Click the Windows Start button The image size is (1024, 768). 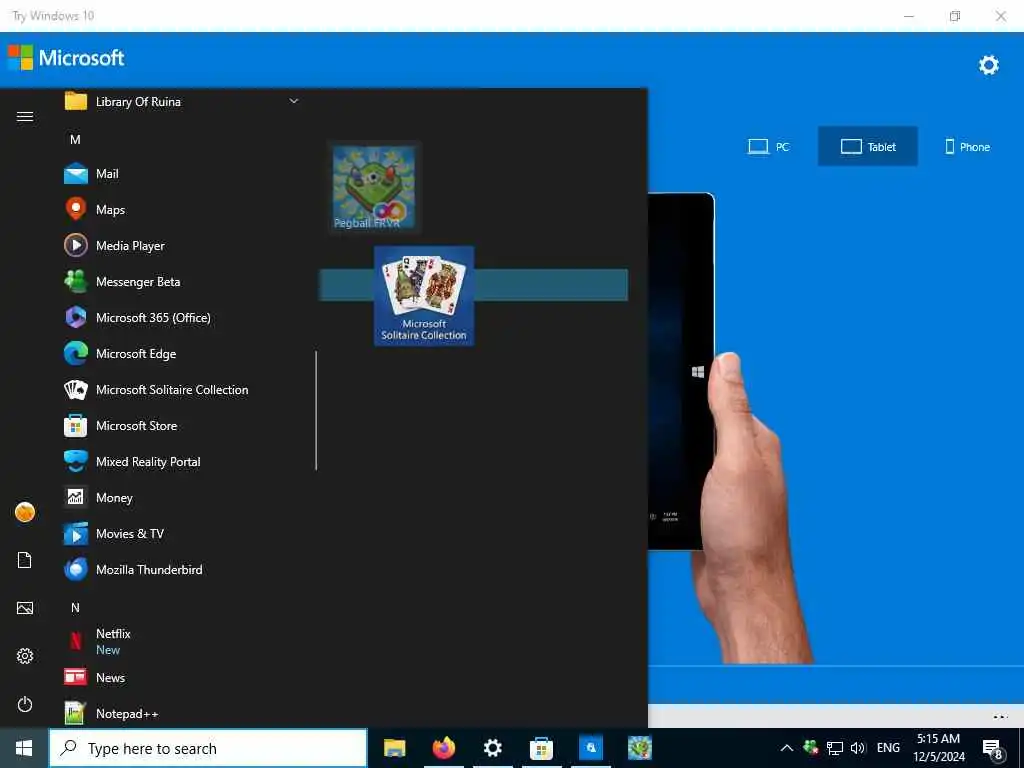24,748
